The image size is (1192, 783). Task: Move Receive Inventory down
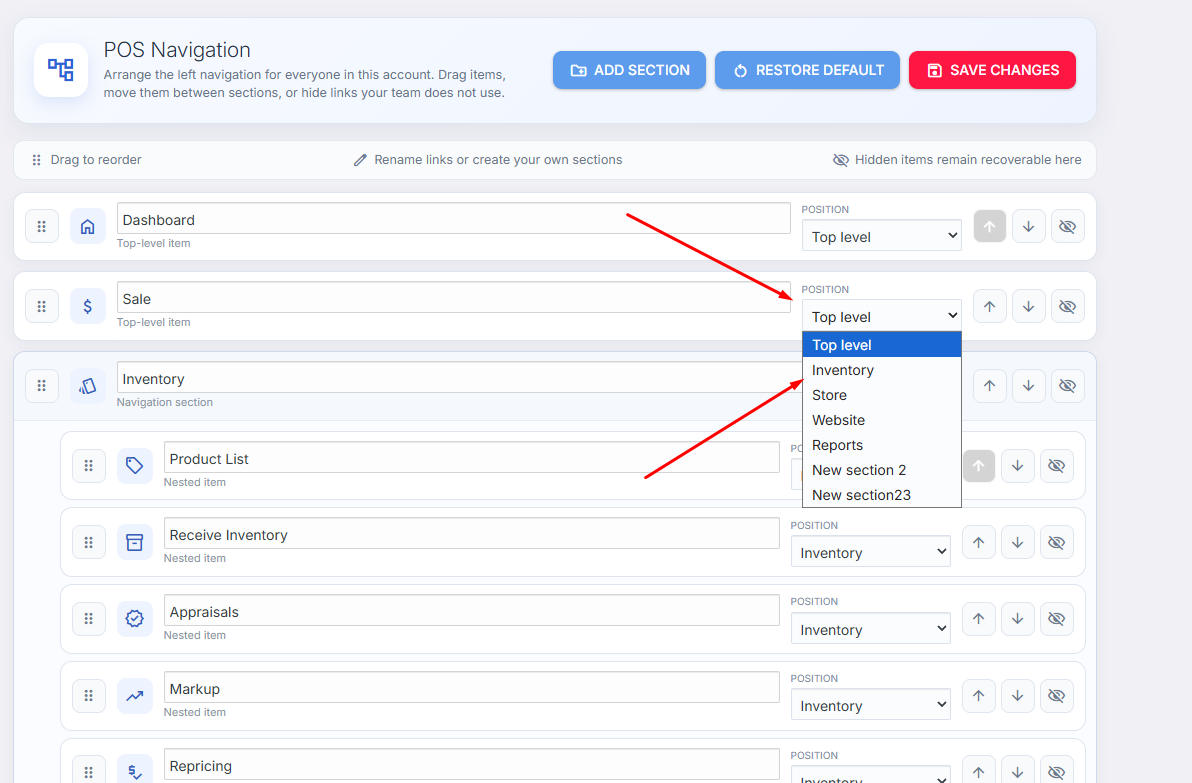1018,543
